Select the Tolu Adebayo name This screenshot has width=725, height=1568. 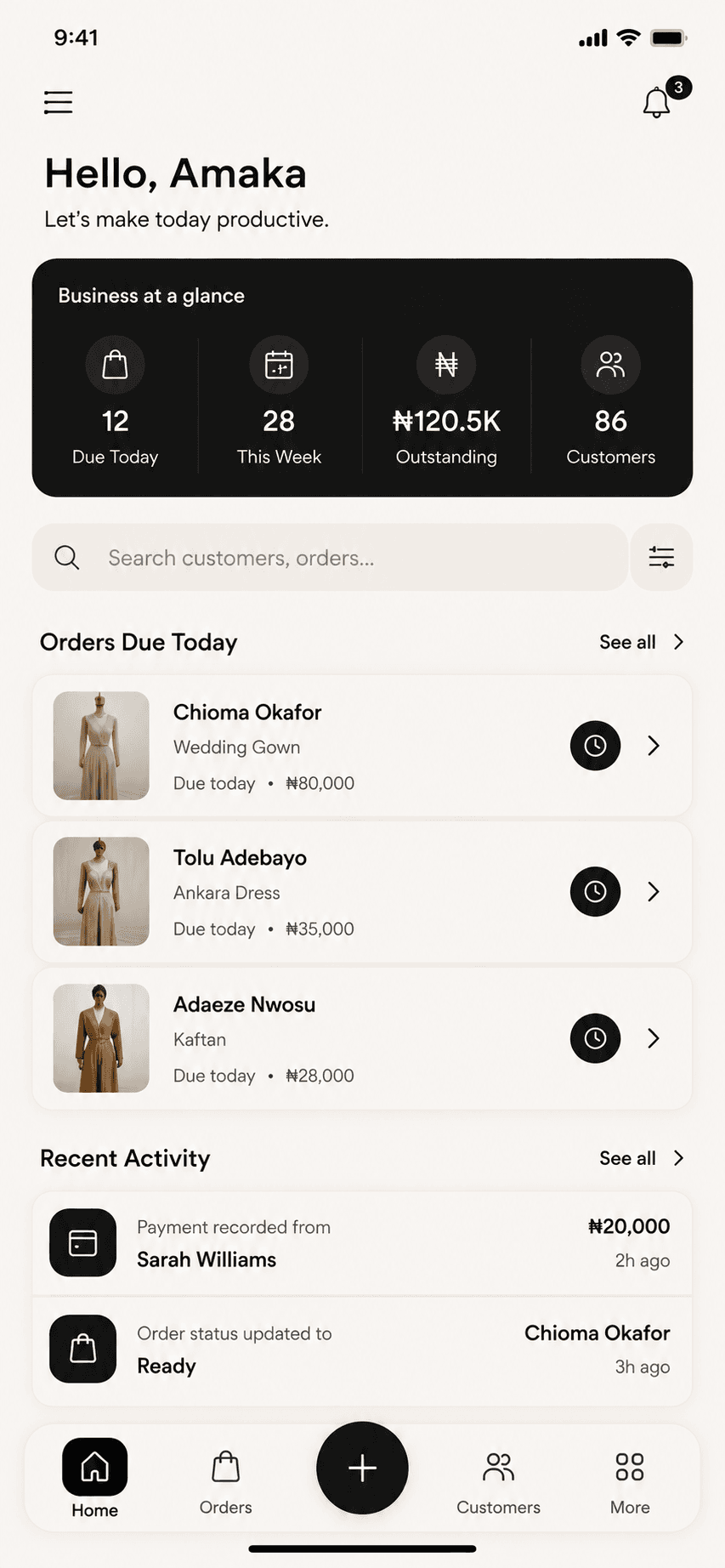240,858
